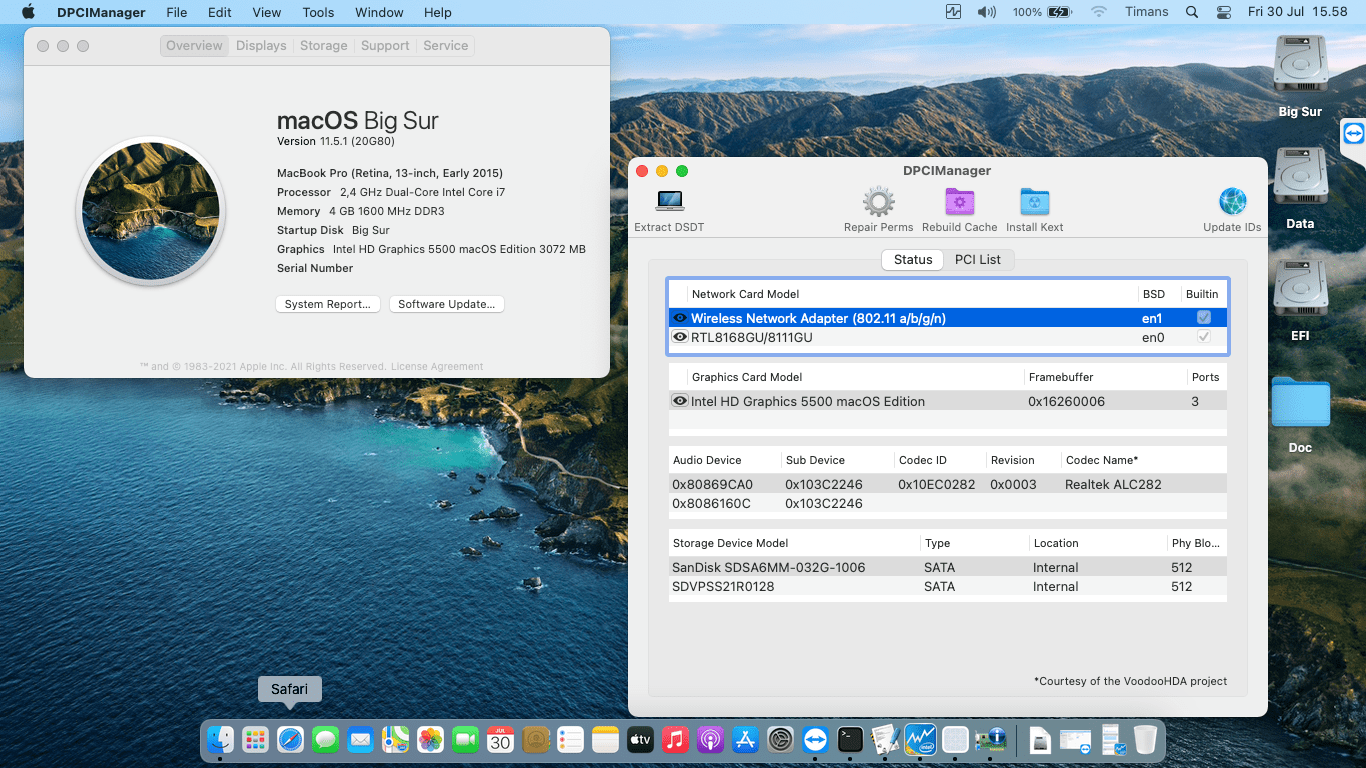Open the Data drive on desktop
The image size is (1366, 768).
[1300, 176]
